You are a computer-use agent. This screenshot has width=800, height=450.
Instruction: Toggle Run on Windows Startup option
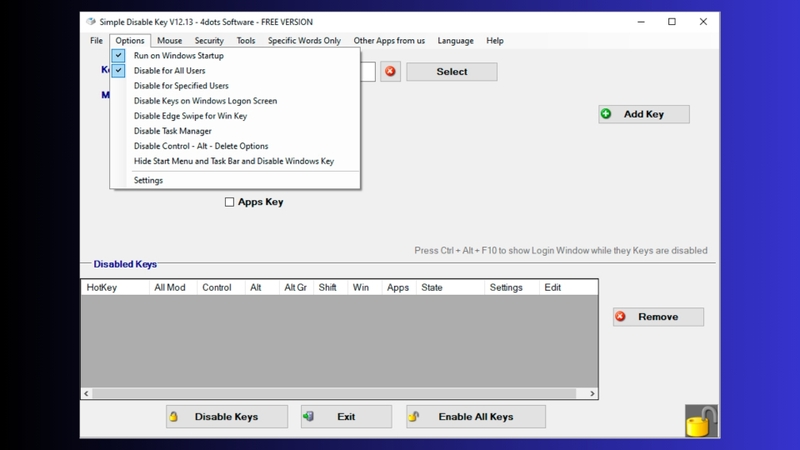[235, 56]
